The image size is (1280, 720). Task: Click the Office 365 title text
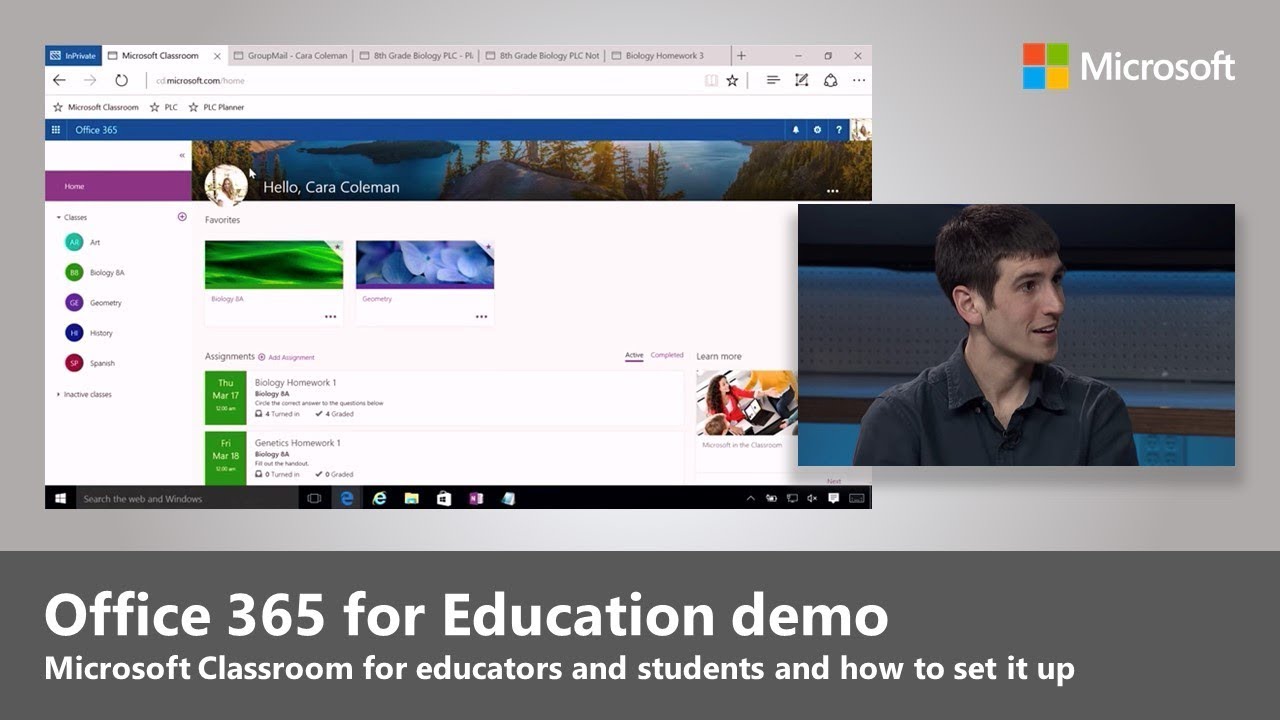[x=96, y=130]
